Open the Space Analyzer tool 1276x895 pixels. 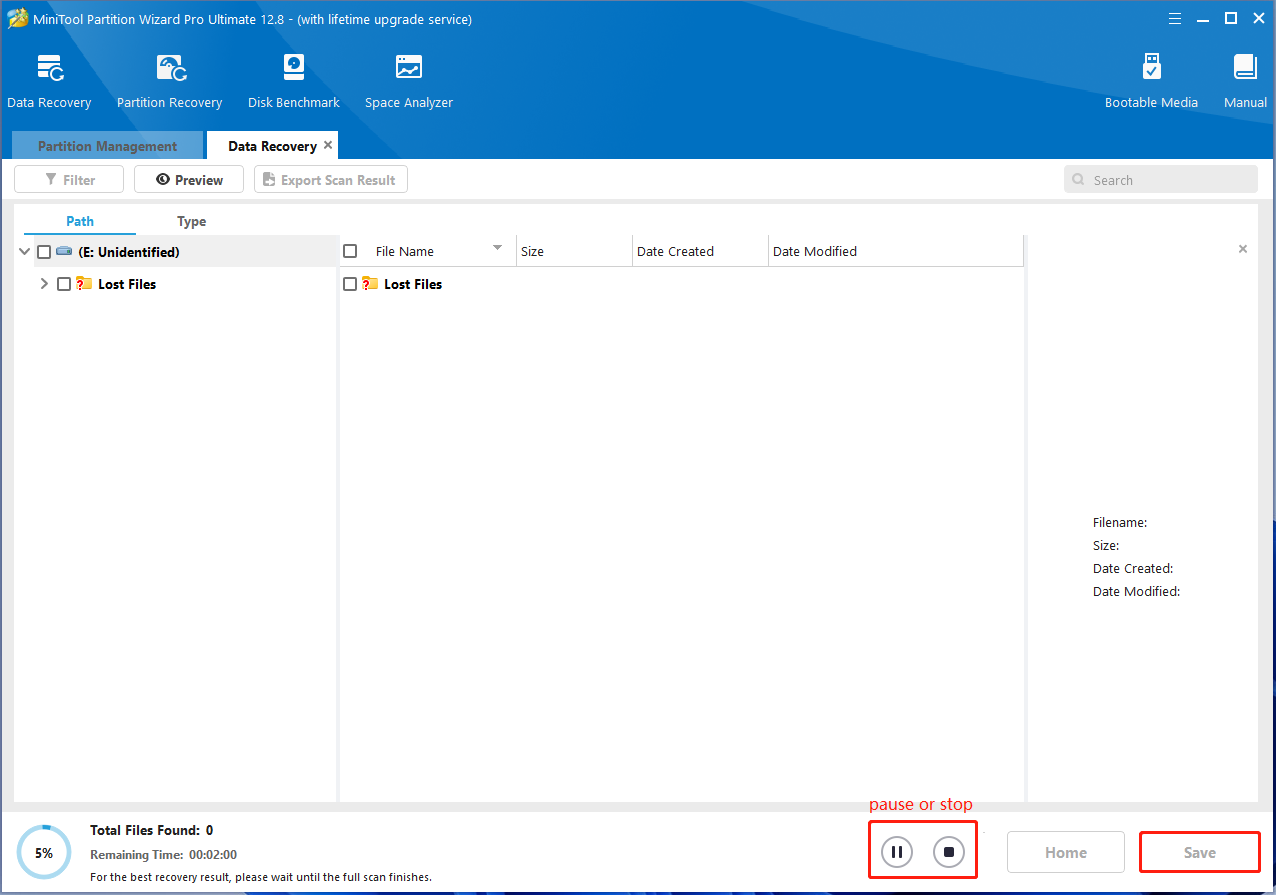(x=408, y=82)
